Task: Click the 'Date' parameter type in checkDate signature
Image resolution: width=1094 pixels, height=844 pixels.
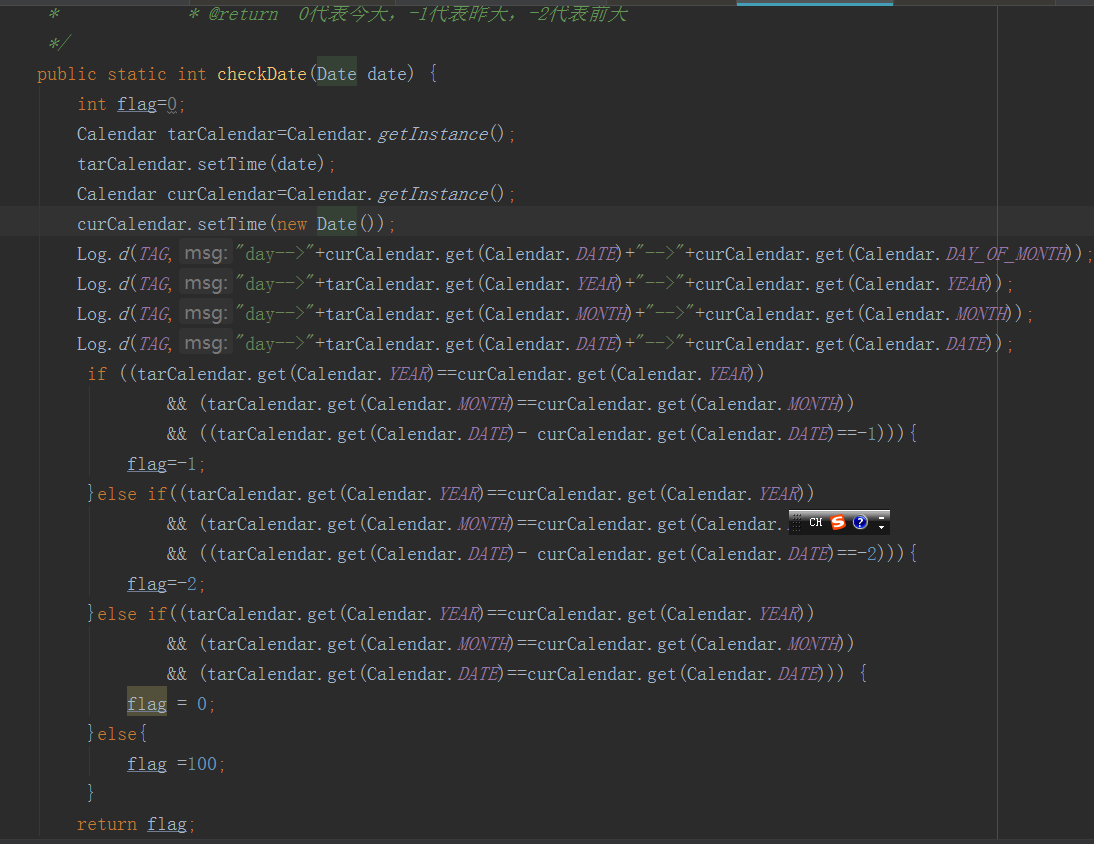Action: tap(337, 74)
